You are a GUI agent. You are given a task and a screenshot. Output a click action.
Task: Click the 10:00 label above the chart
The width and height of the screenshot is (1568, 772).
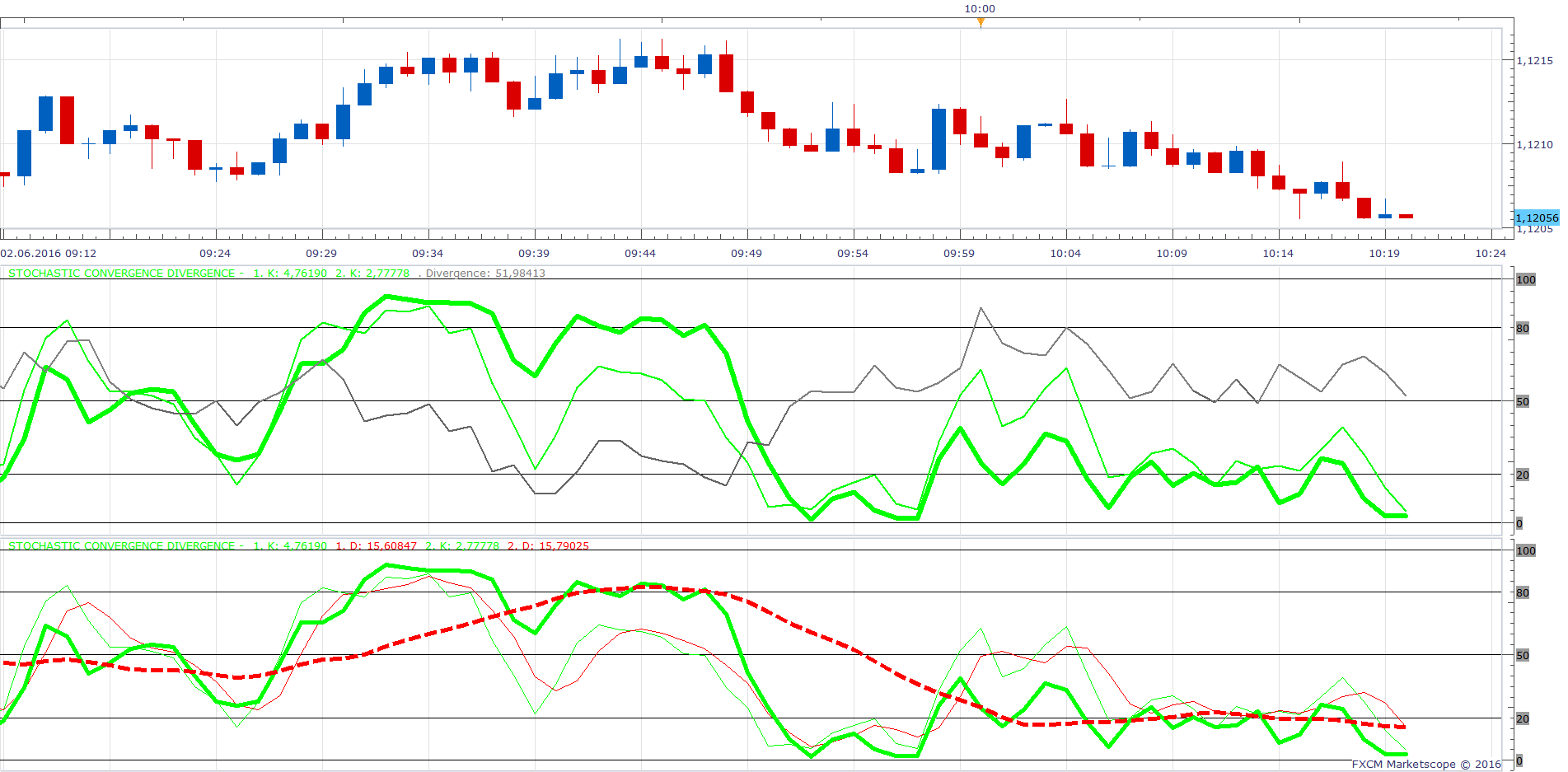click(980, 8)
